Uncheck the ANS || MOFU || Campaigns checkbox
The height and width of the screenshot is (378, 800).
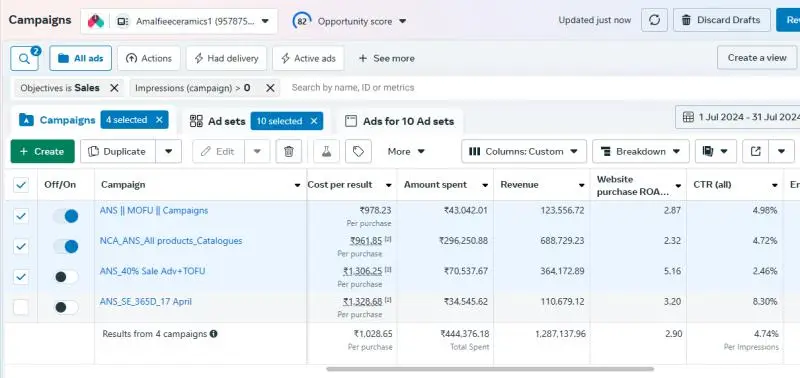(x=21, y=216)
